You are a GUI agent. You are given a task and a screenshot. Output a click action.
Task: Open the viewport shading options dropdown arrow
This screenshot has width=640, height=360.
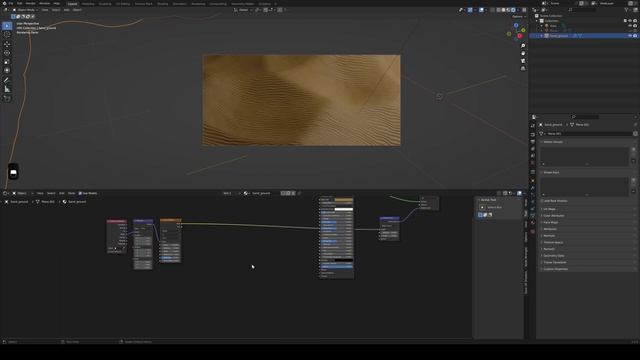click(x=518, y=10)
